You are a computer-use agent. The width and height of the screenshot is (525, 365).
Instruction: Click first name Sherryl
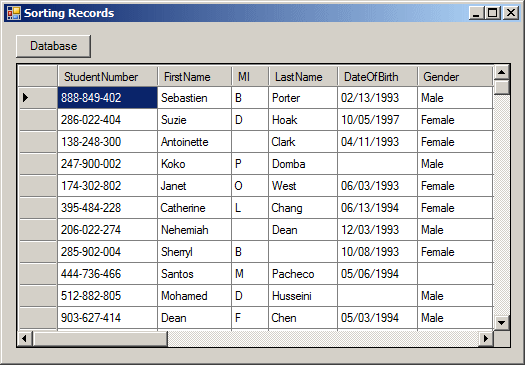tap(195, 252)
